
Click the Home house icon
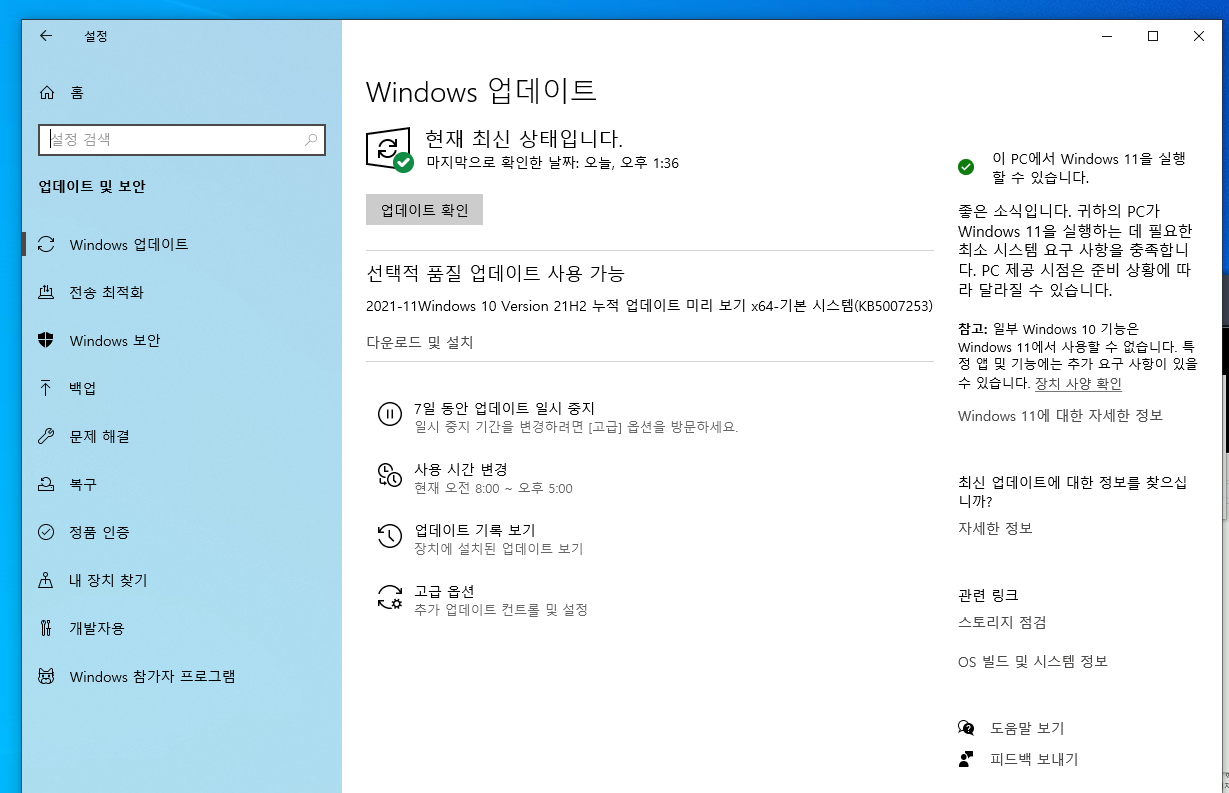[x=46, y=93]
